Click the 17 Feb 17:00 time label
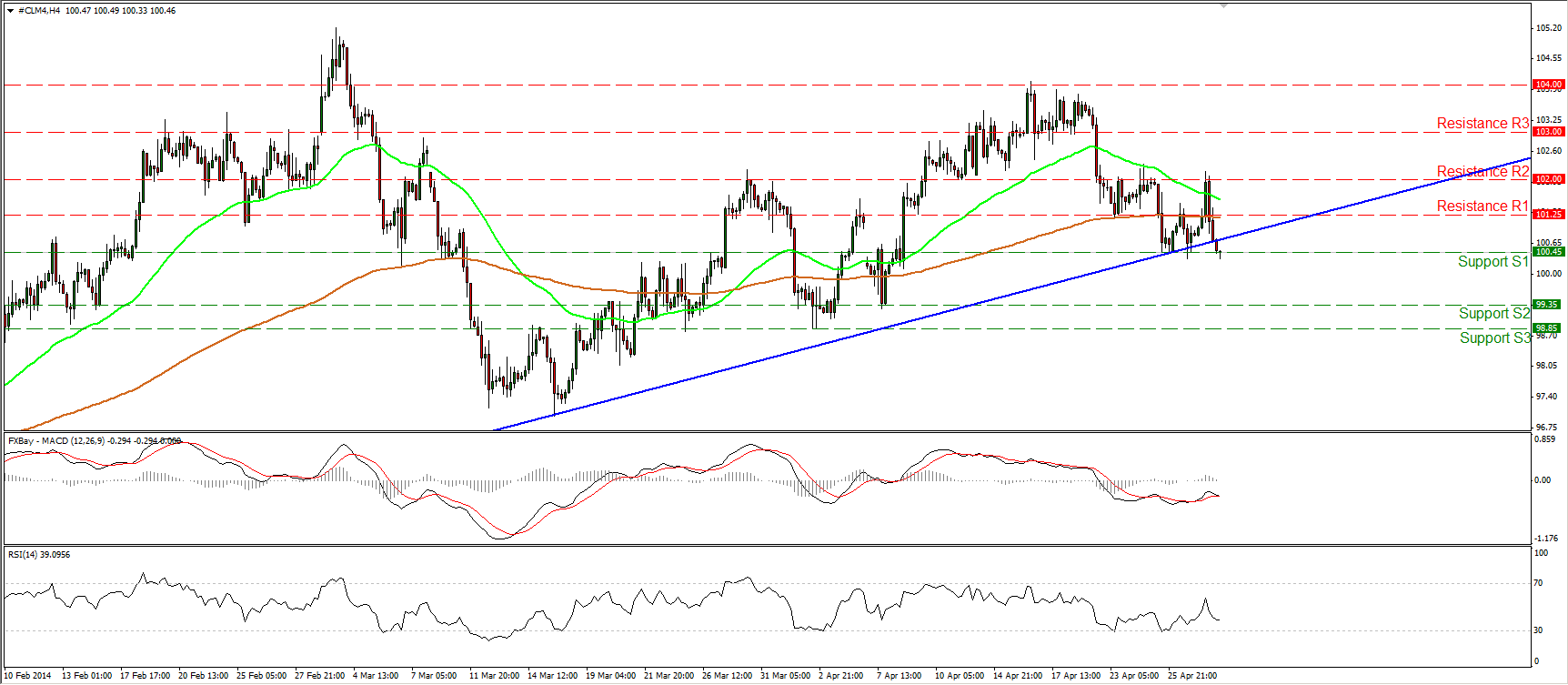This screenshot has width=1568, height=685. click(x=145, y=676)
